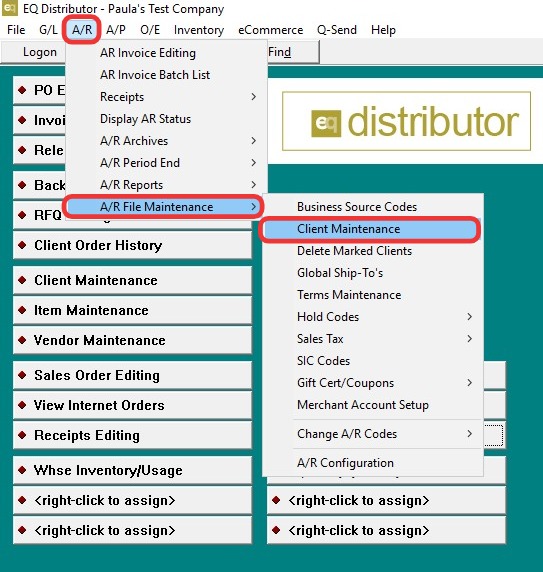The image size is (543, 572).
Task: Click the Find toolbar button
Action: tap(293, 52)
